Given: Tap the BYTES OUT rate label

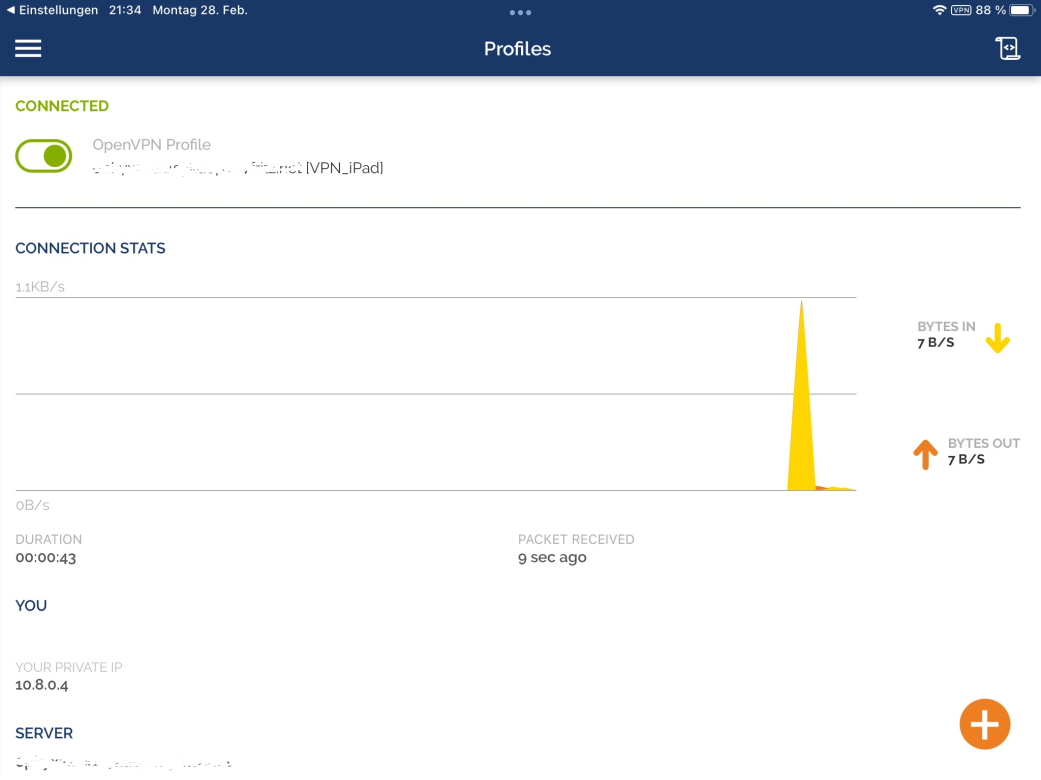Looking at the screenshot, I should [x=982, y=451].
